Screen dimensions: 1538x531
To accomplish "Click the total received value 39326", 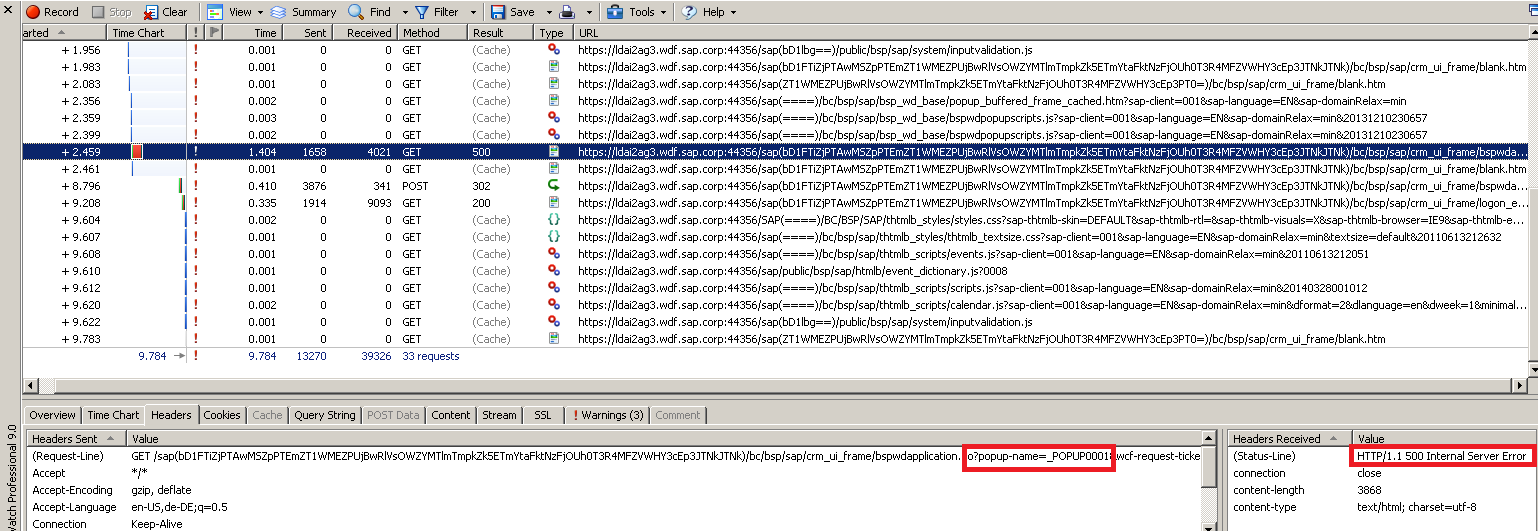I will click(x=375, y=356).
